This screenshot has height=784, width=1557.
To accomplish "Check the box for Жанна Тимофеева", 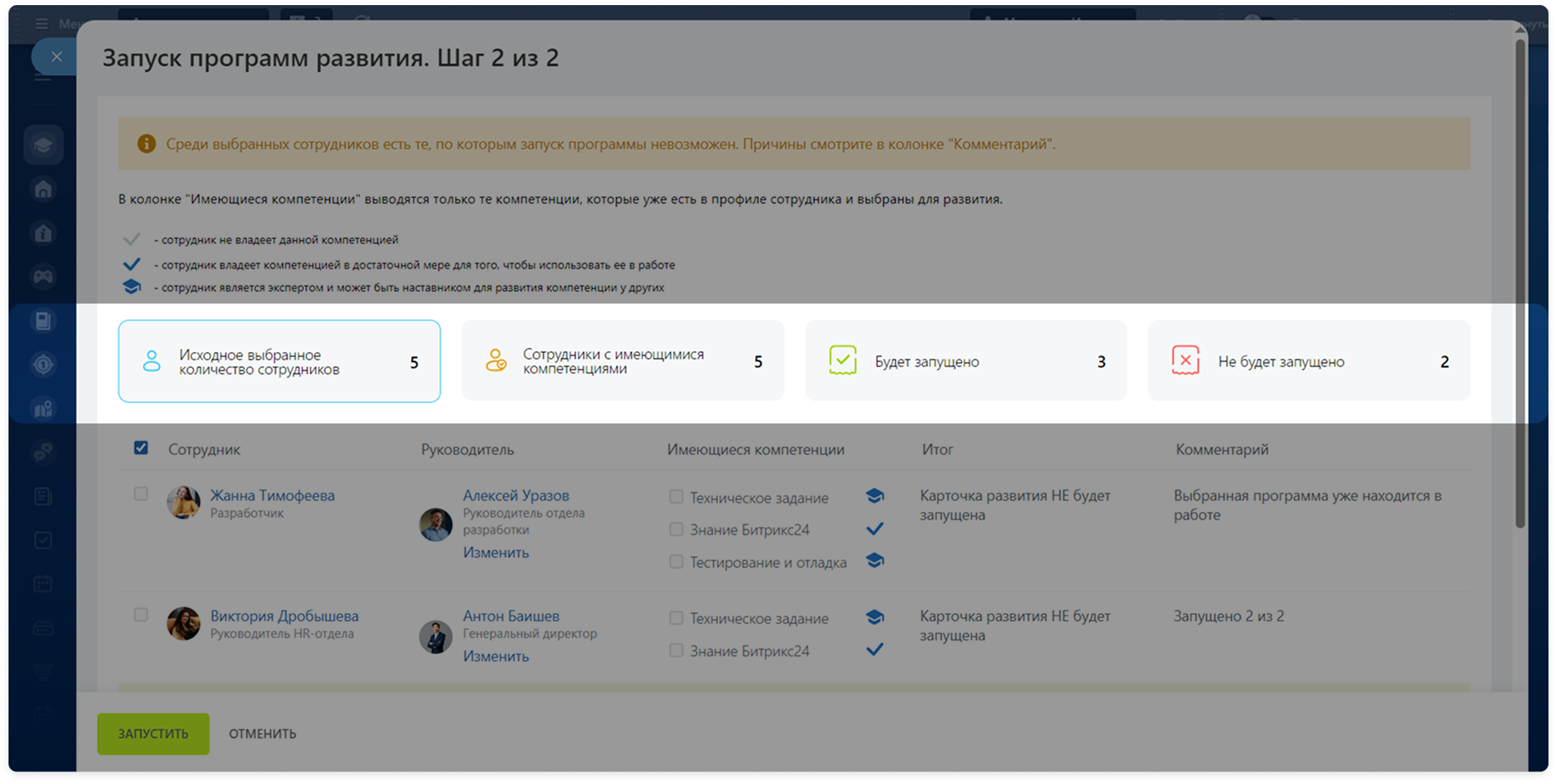I will pos(141,494).
